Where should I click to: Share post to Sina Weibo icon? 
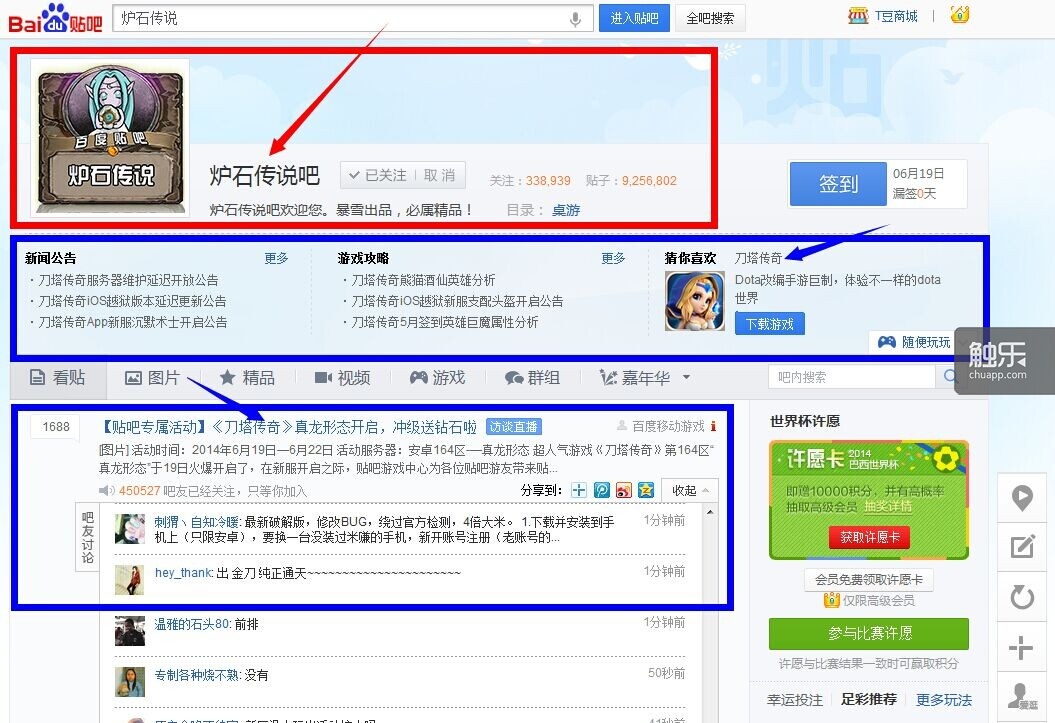pos(624,490)
